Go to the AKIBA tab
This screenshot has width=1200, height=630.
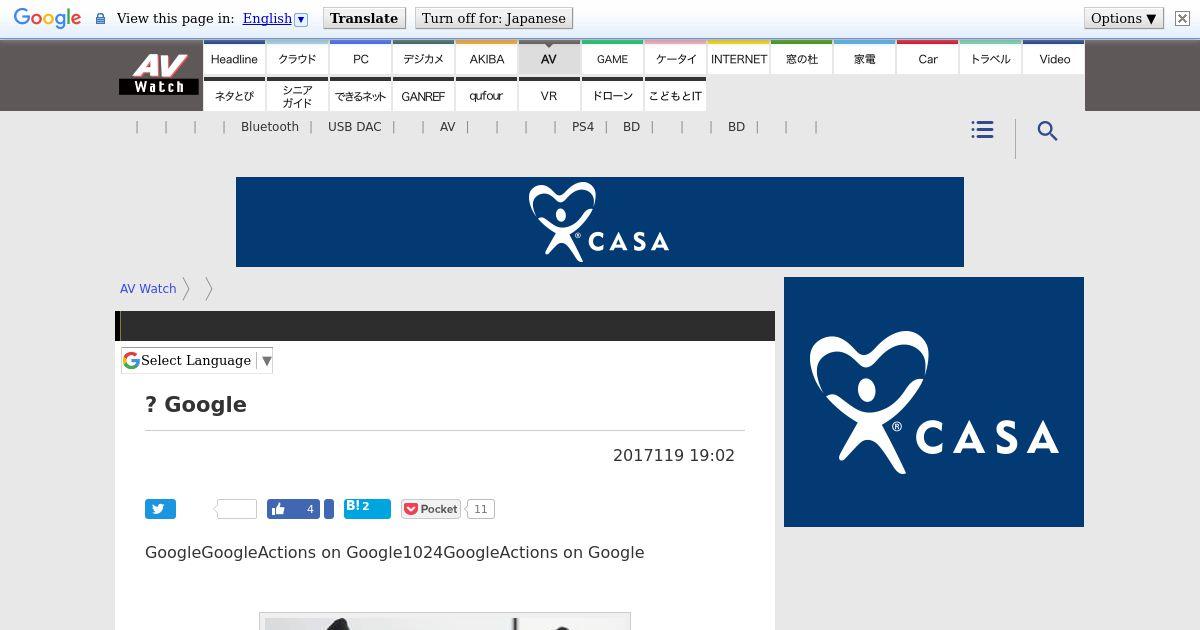pos(487,58)
